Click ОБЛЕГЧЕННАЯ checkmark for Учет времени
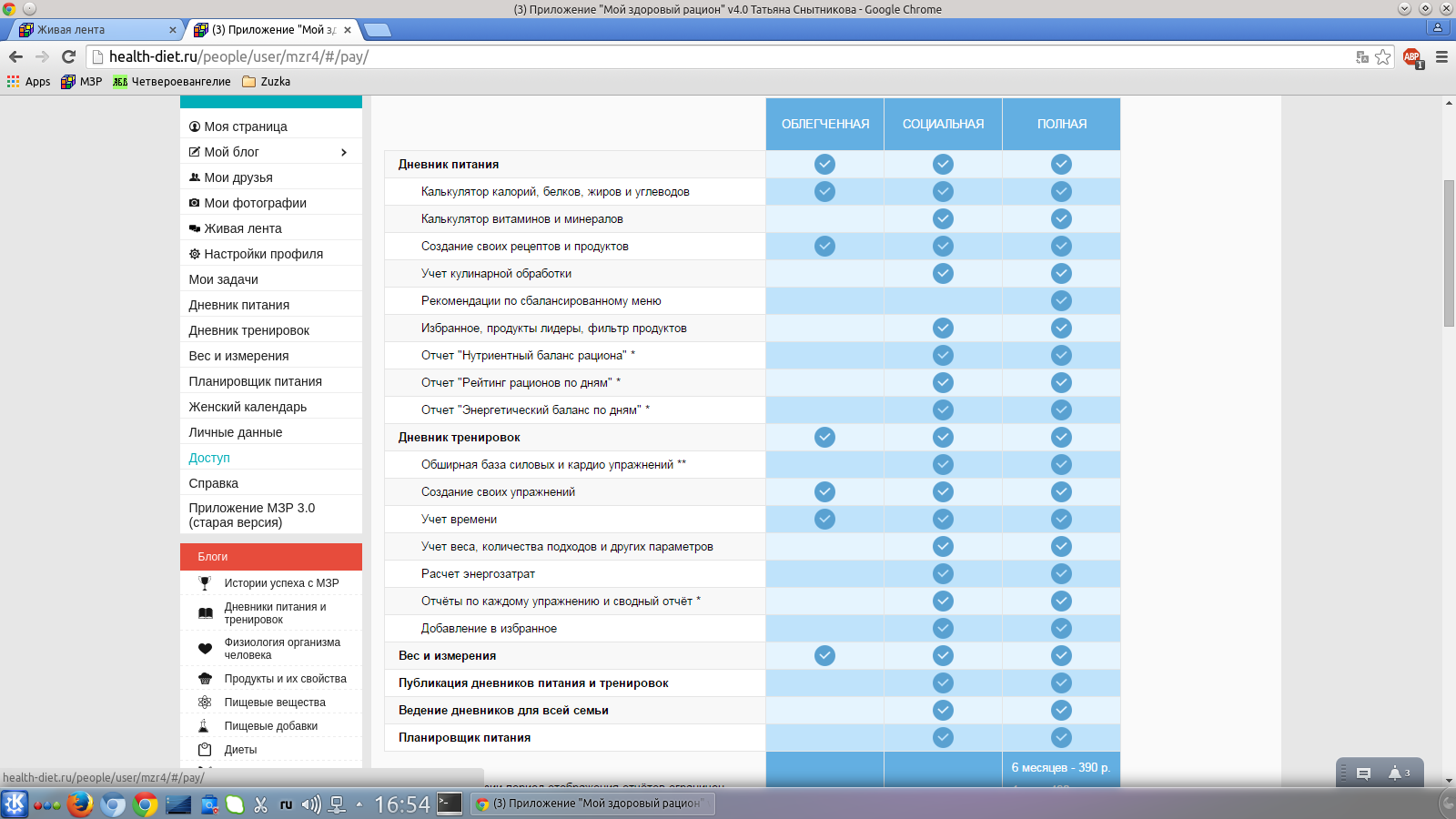The width and height of the screenshot is (1456, 819). (x=824, y=519)
